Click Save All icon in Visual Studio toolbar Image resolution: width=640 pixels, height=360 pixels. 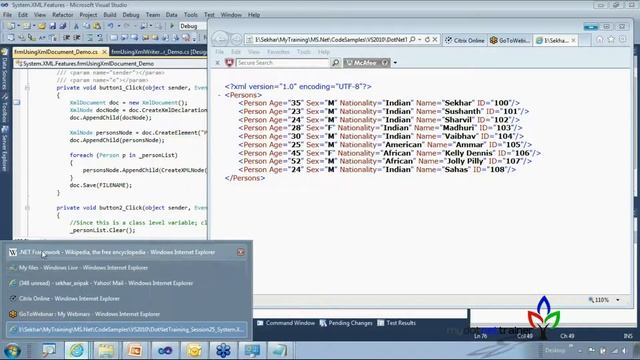point(62,26)
